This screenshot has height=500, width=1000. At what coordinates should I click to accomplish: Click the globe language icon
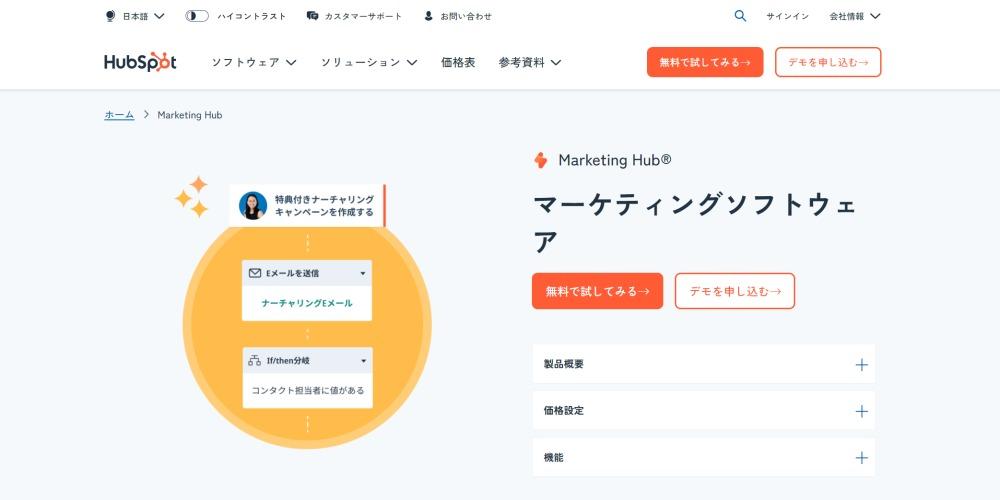point(110,16)
